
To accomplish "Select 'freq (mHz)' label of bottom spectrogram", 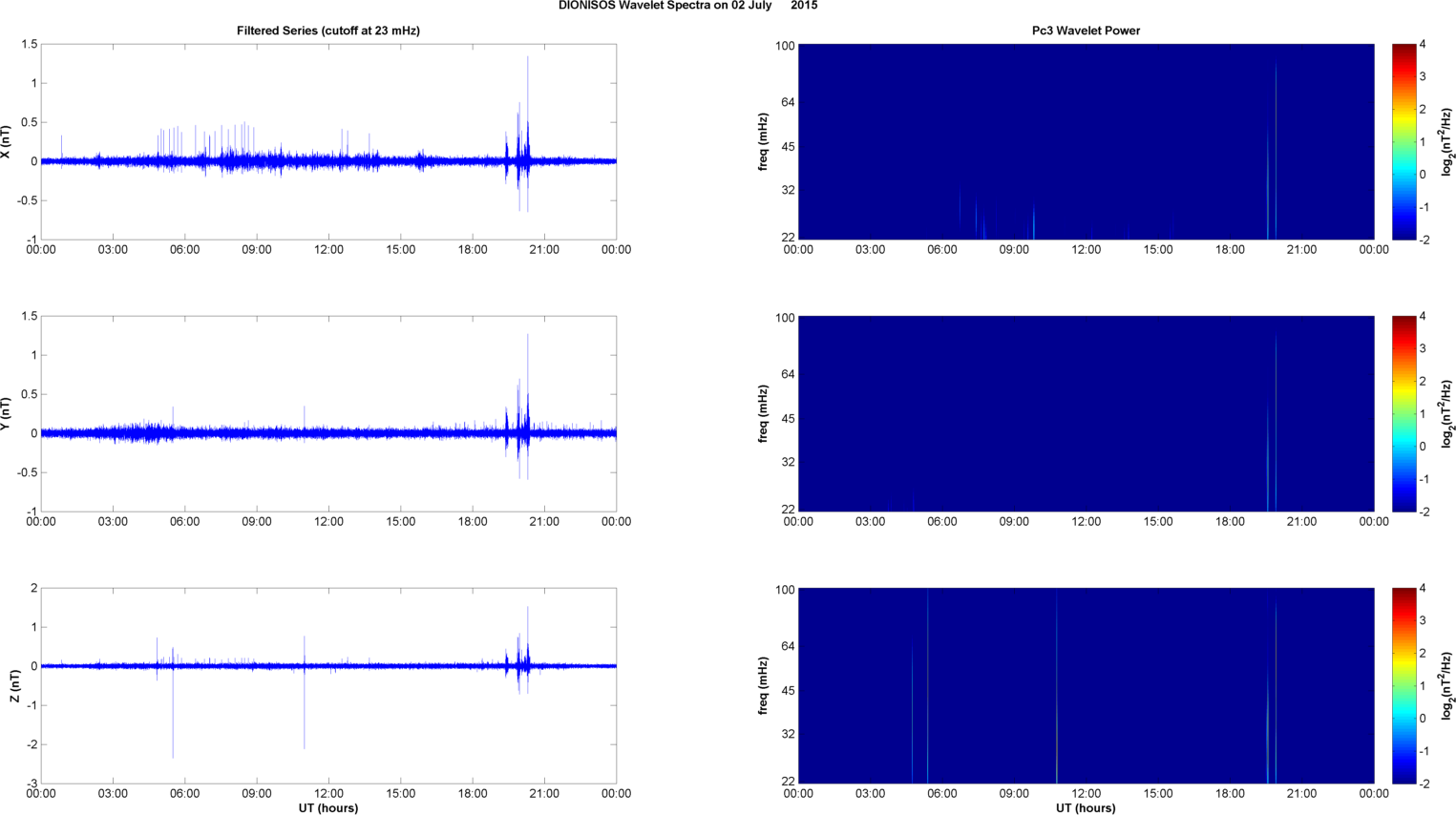I will (x=763, y=686).
